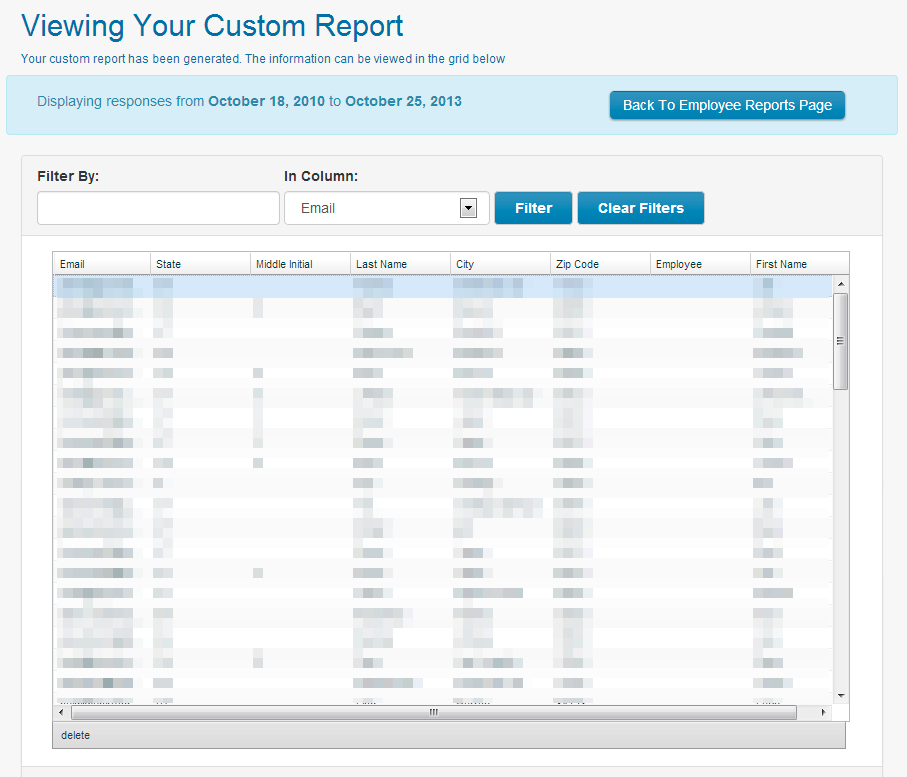Click the delete link below the grid
This screenshot has width=907, height=777.
75,735
